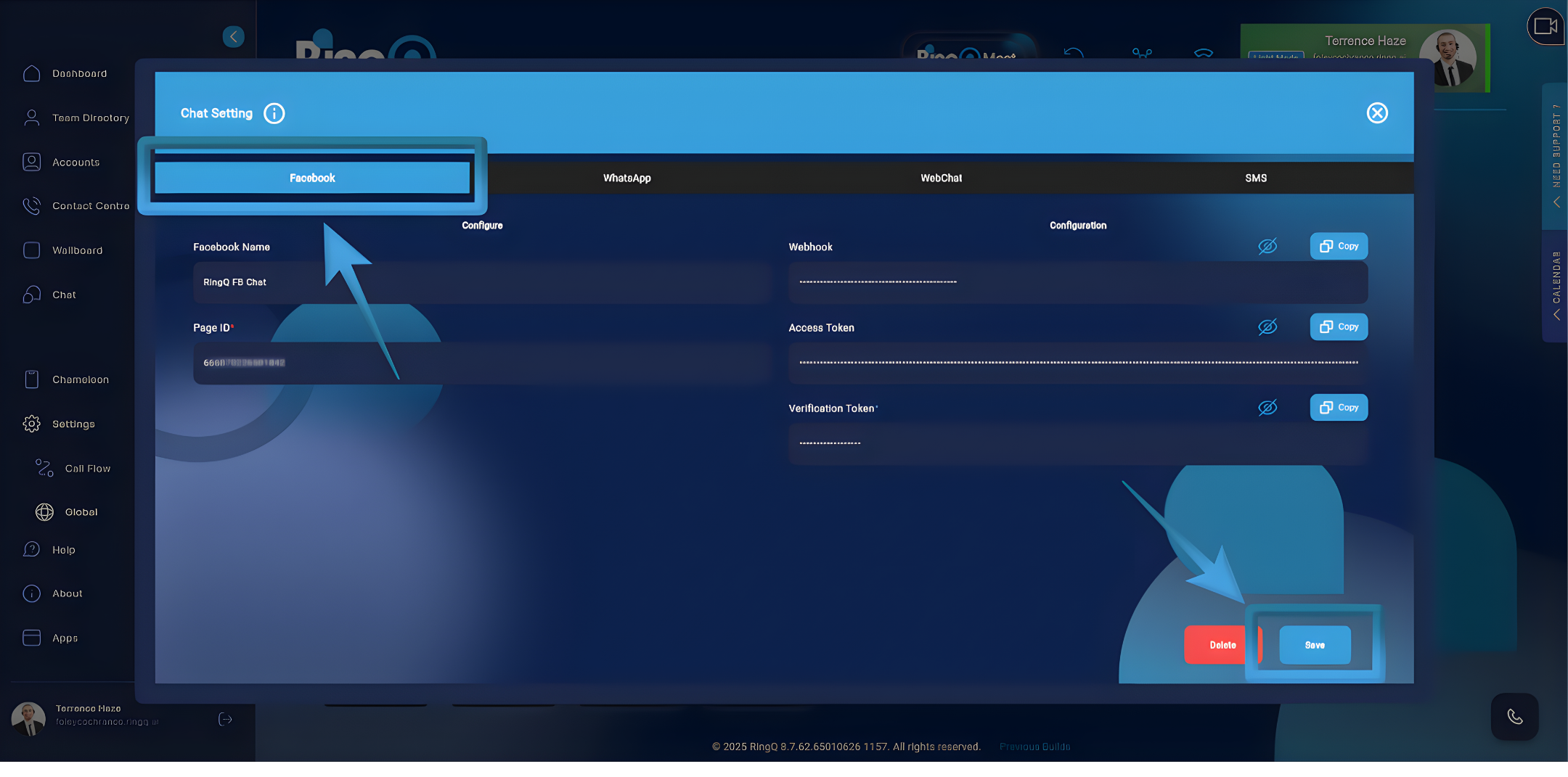Open the Global settings globe icon

pos(44,511)
